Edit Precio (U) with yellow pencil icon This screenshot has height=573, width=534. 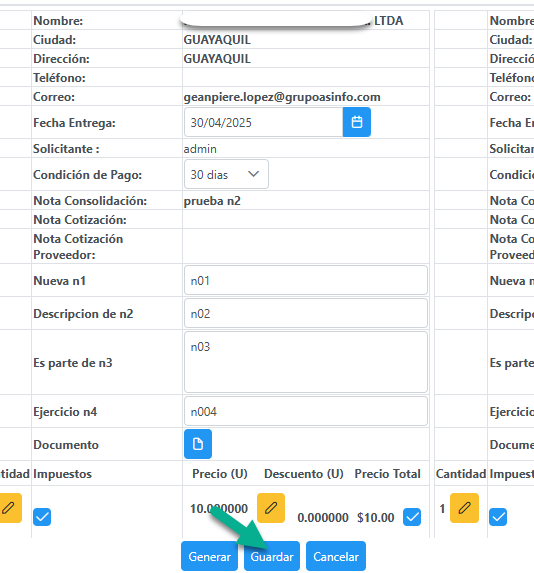coord(271,508)
